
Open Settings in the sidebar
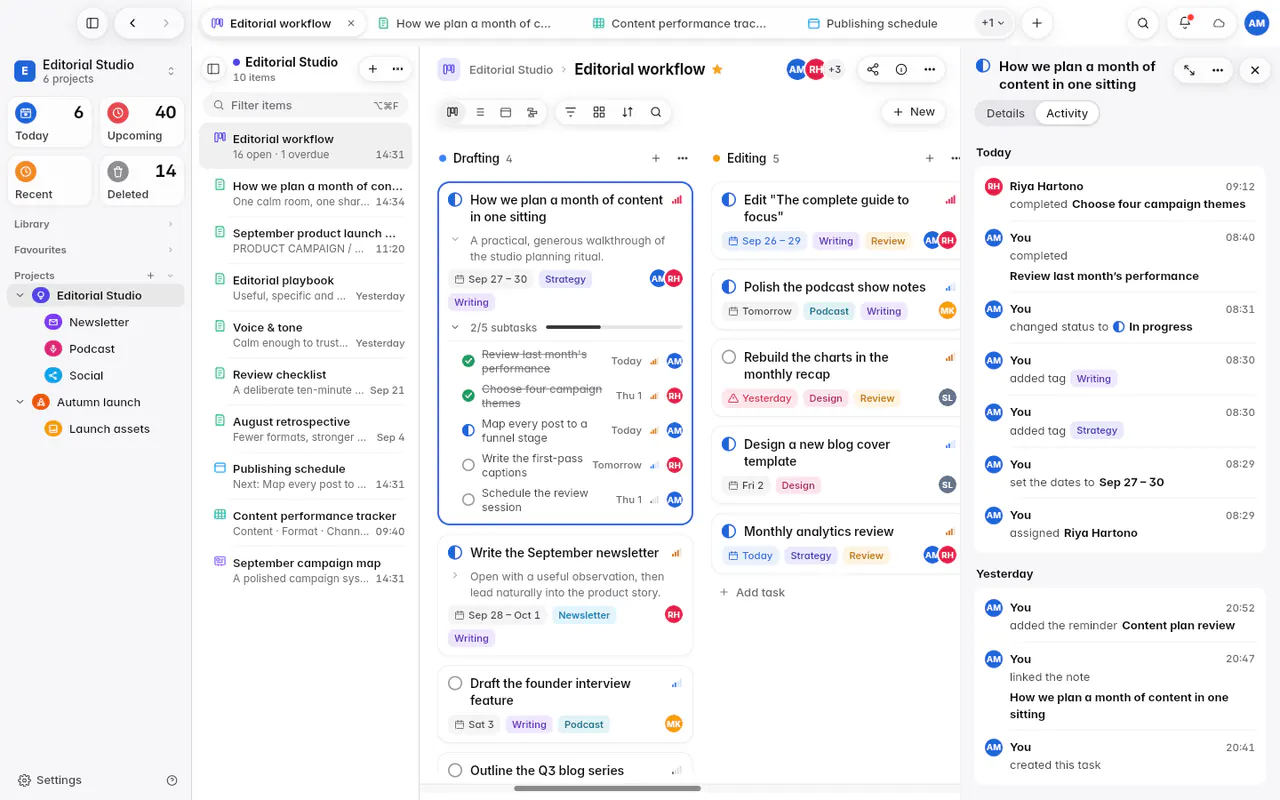tap(50, 780)
